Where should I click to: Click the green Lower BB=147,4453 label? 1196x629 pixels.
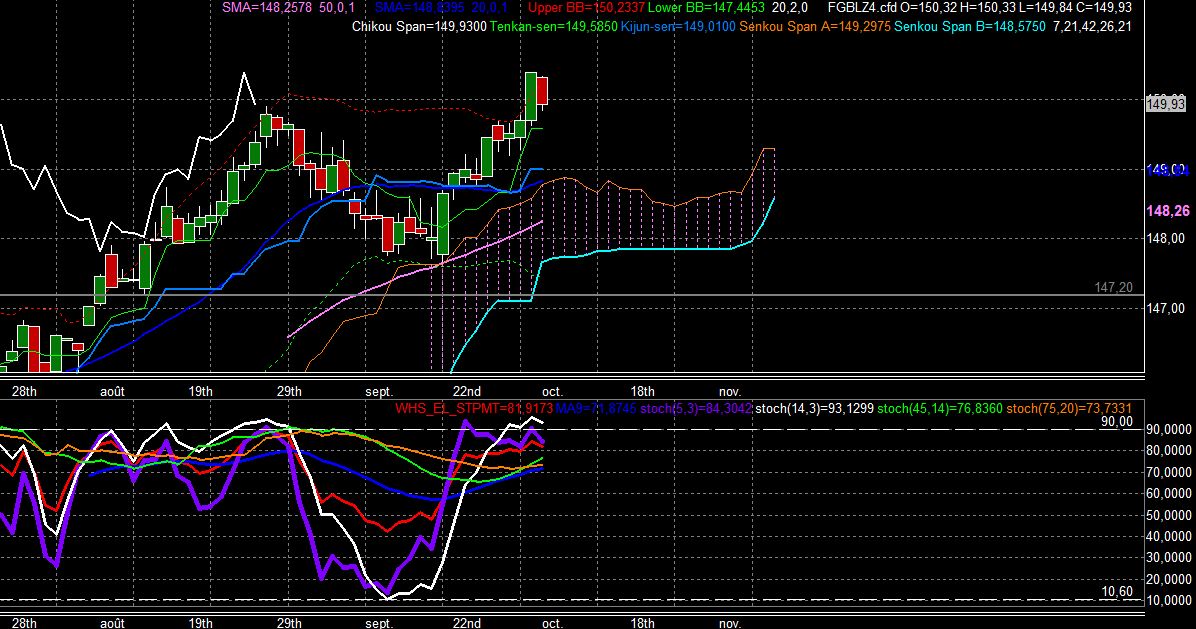706,8
